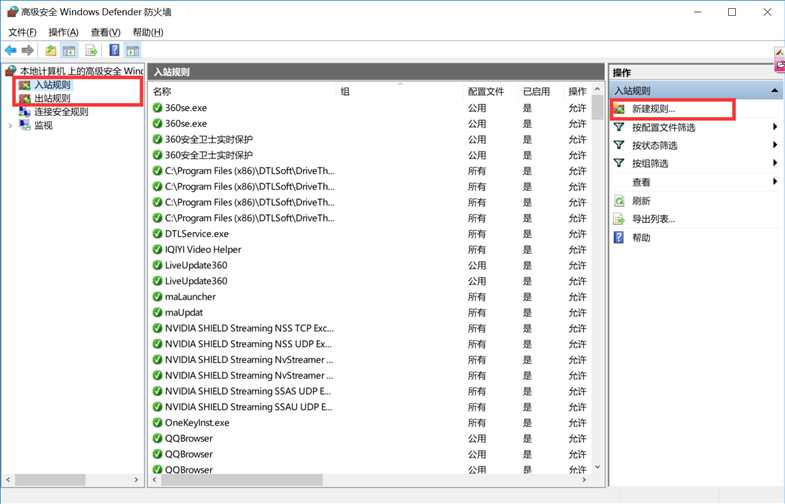Image resolution: width=785 pixels, height=504 pixels.
Task: Click the firewall app icon in title bar
Action: click(12, 12)
